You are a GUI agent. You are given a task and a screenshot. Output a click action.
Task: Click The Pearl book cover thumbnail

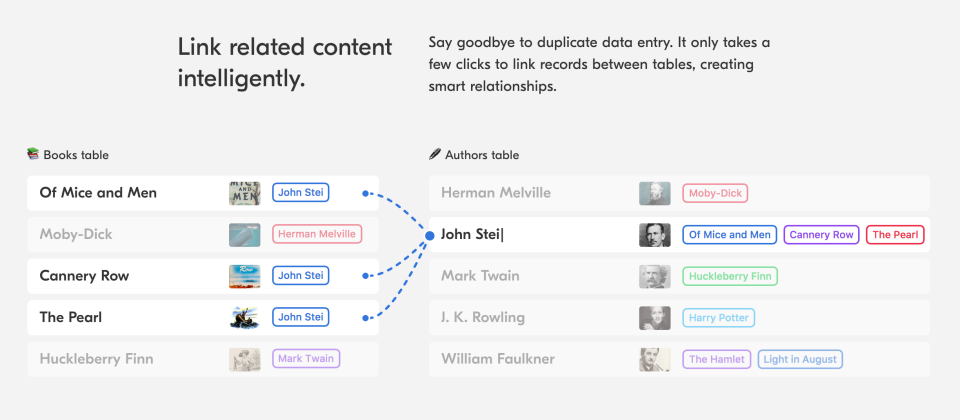[245, 318]
